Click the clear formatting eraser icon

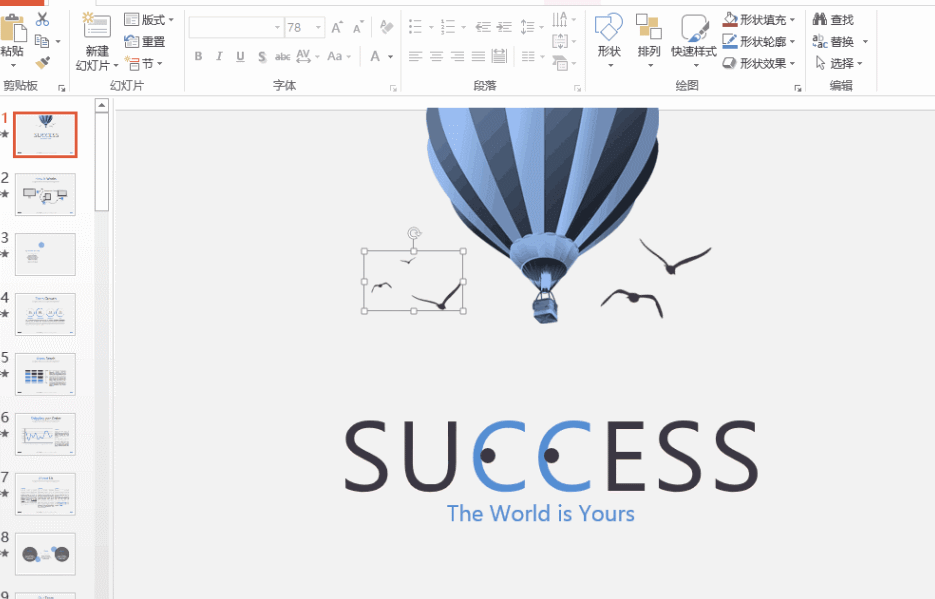point(386,27)
